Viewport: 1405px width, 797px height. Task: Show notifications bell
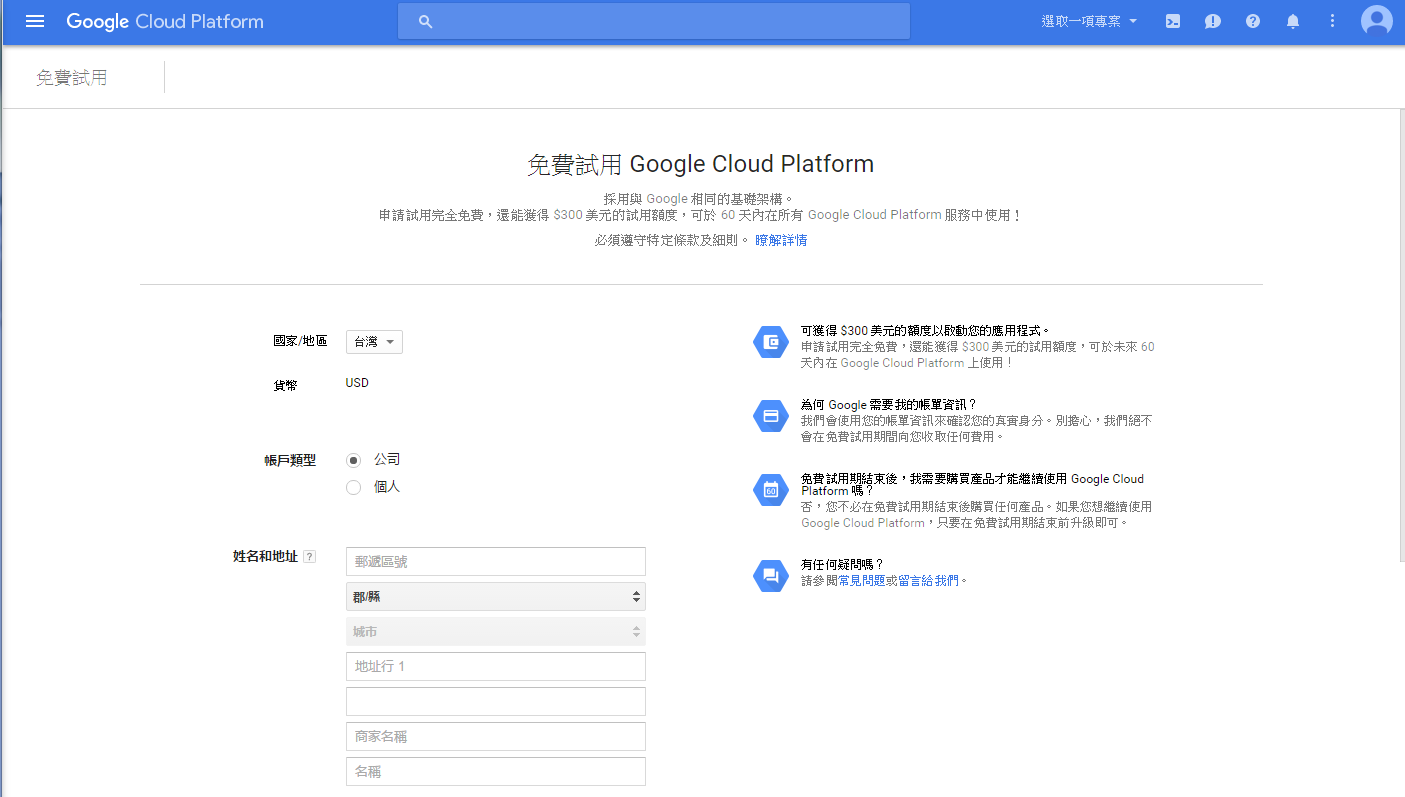coord(1293,21)
